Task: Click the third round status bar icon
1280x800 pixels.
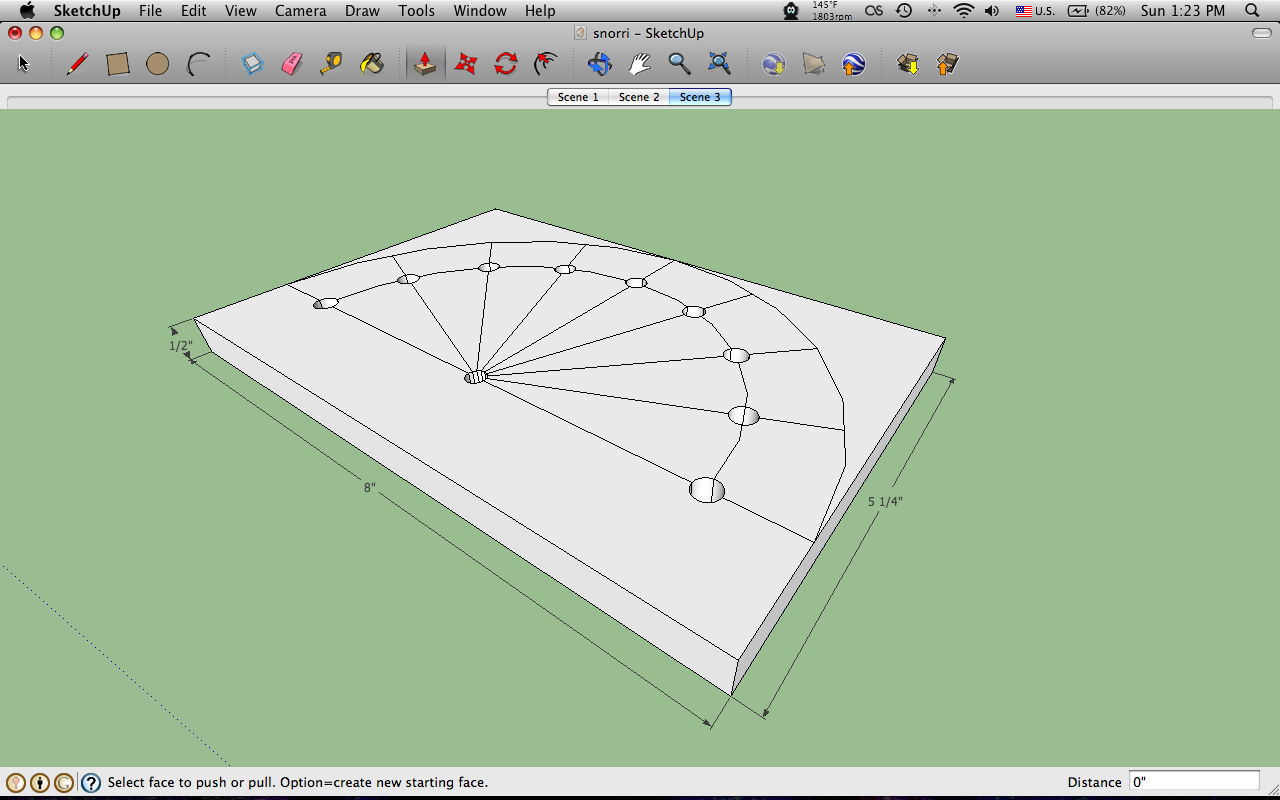Action: click(x=64, y=783)
